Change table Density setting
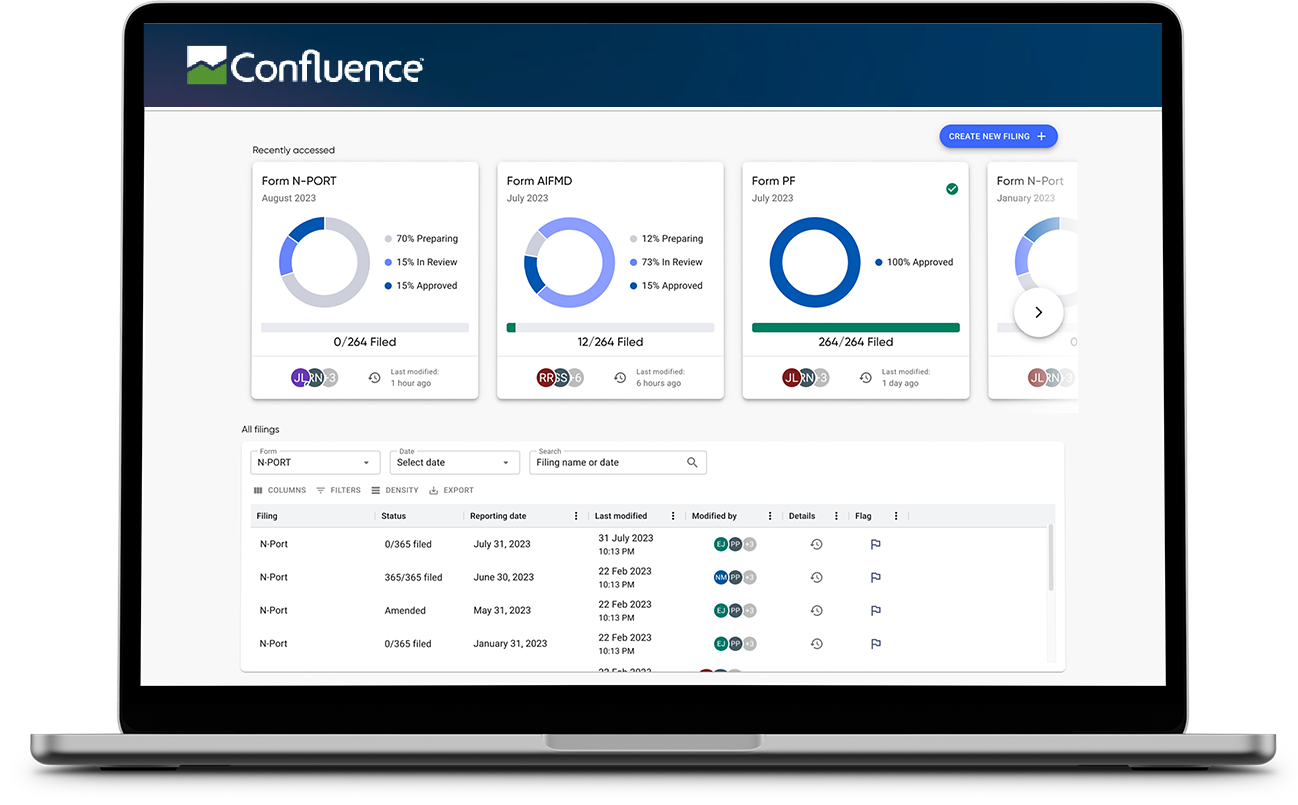The width and height of the screenshot is (1298, 805). coord(395,491)
